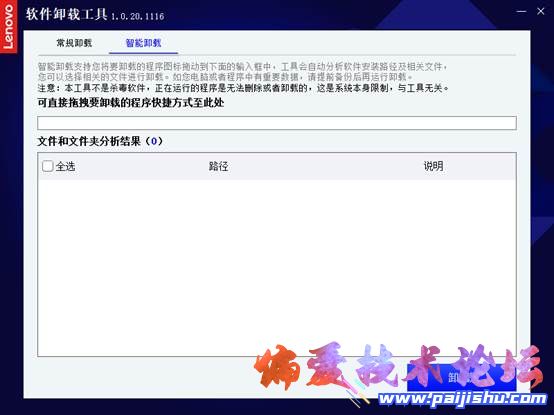Click the blue 卸载 button

coord(462,377)
